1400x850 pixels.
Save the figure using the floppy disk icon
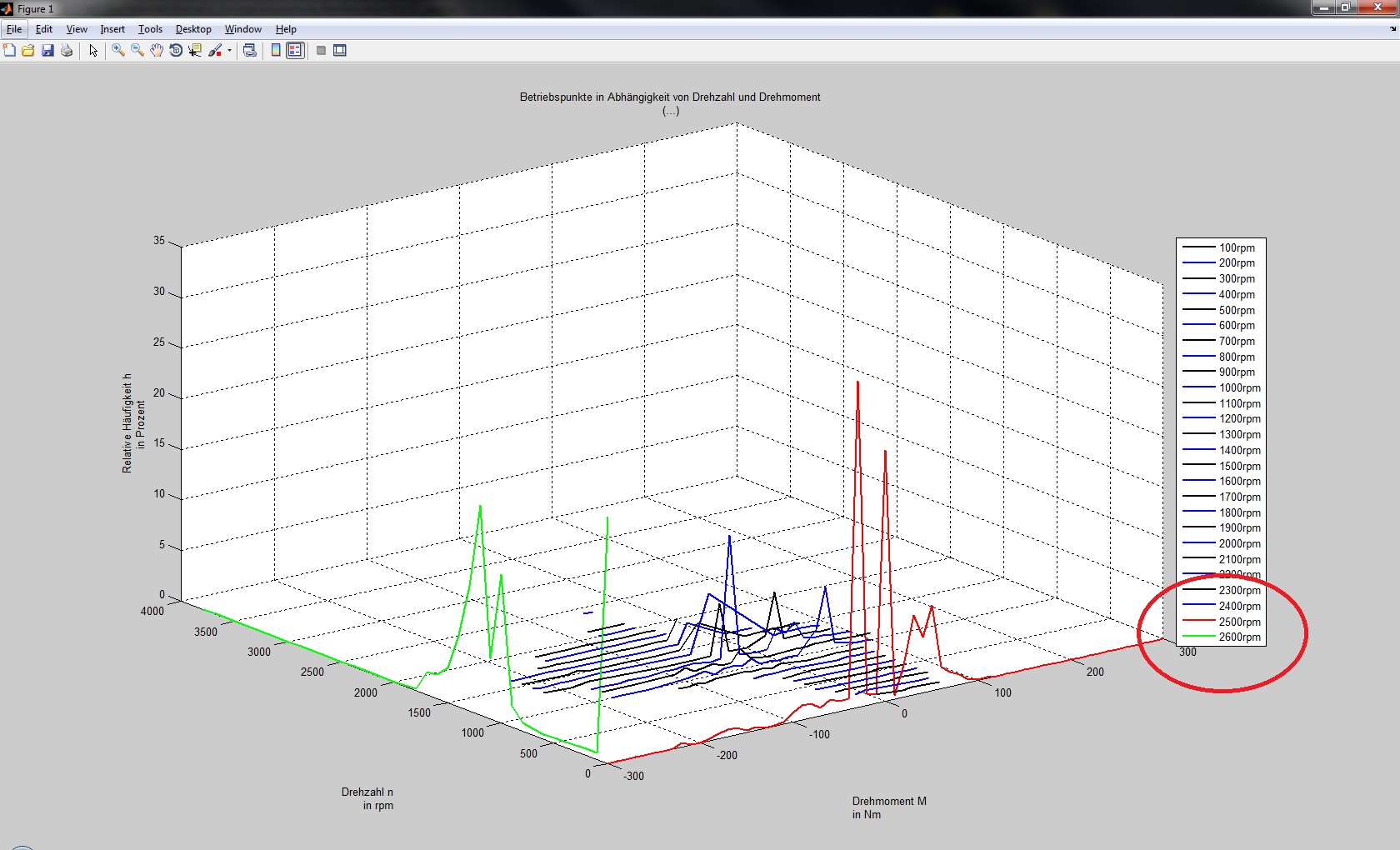[x=47, y=51]
